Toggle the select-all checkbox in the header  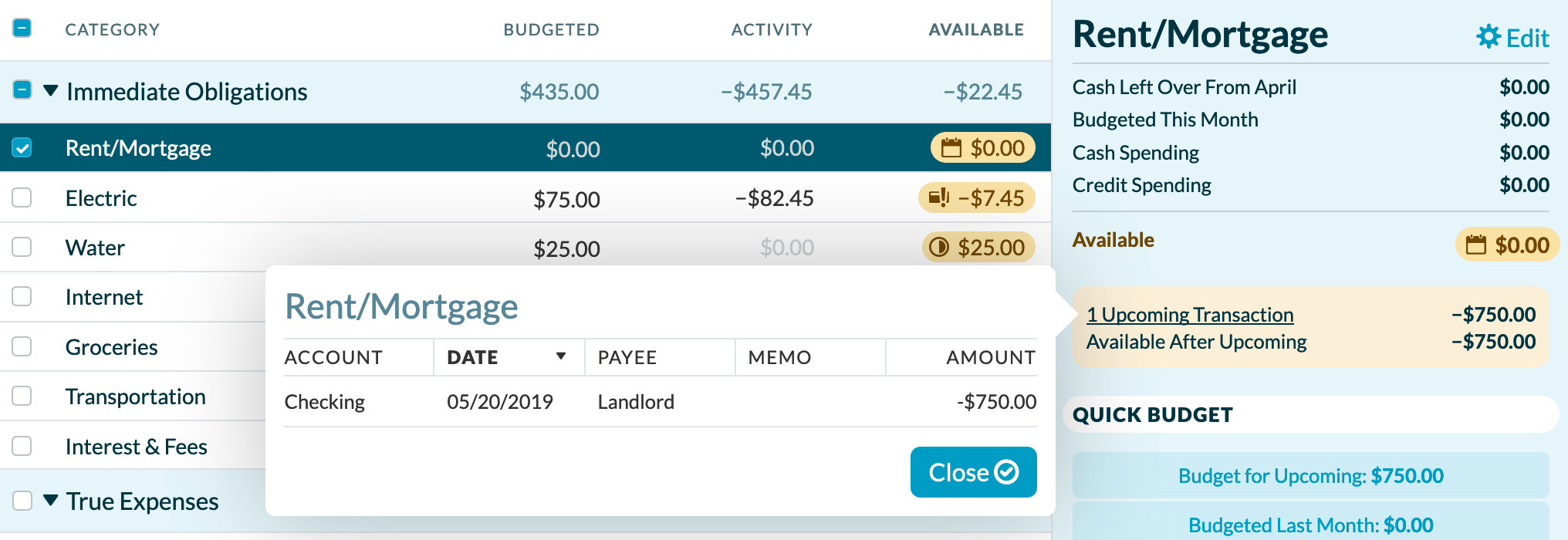click(22, 28)
